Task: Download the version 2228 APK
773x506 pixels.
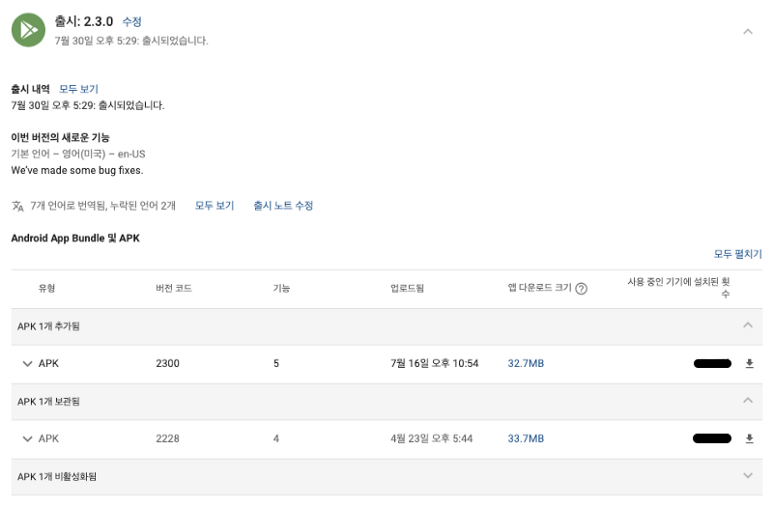Action: (x=749, y=439)
